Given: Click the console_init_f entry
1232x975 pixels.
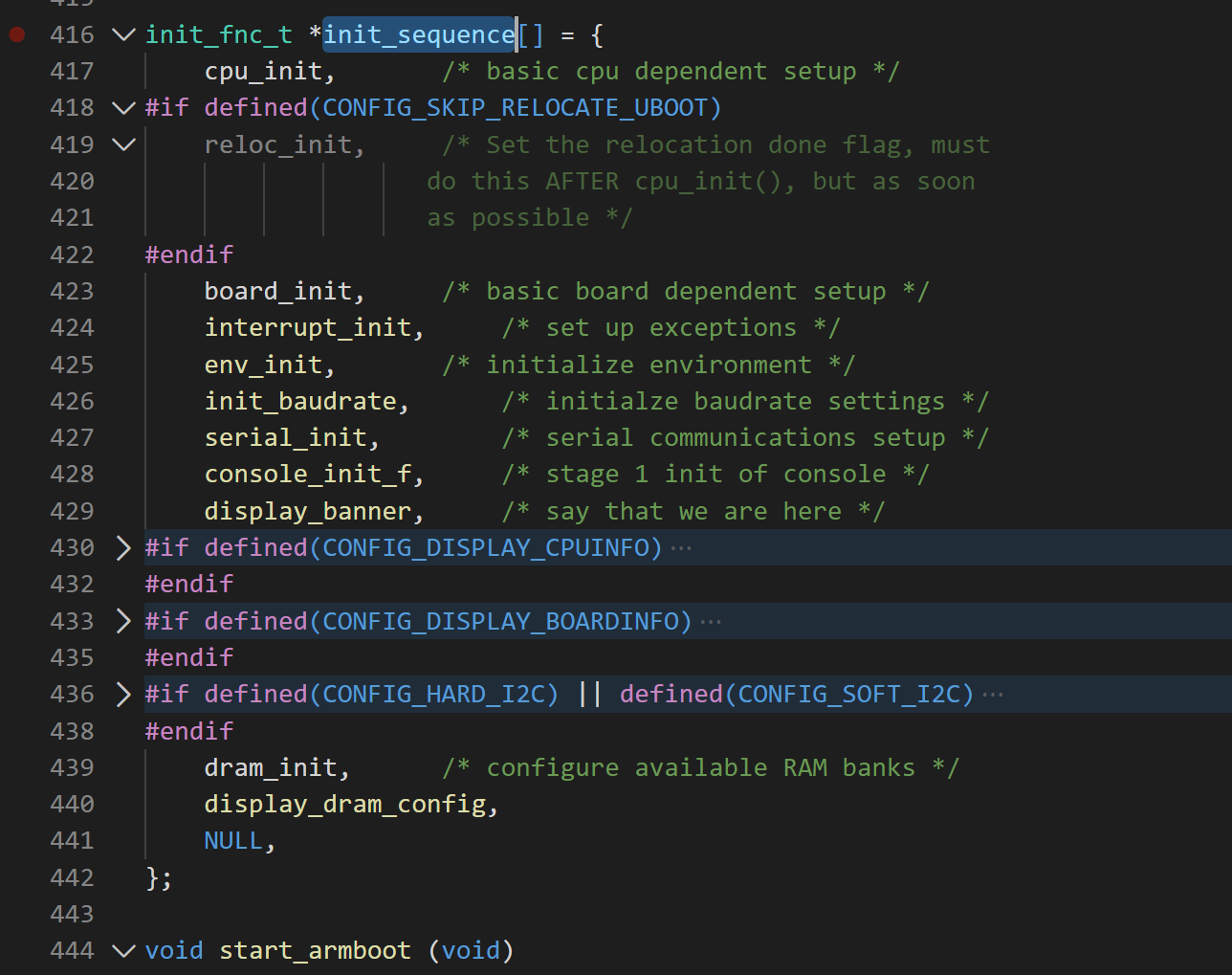Looking at the screenshot, I should tap(308, 474).
